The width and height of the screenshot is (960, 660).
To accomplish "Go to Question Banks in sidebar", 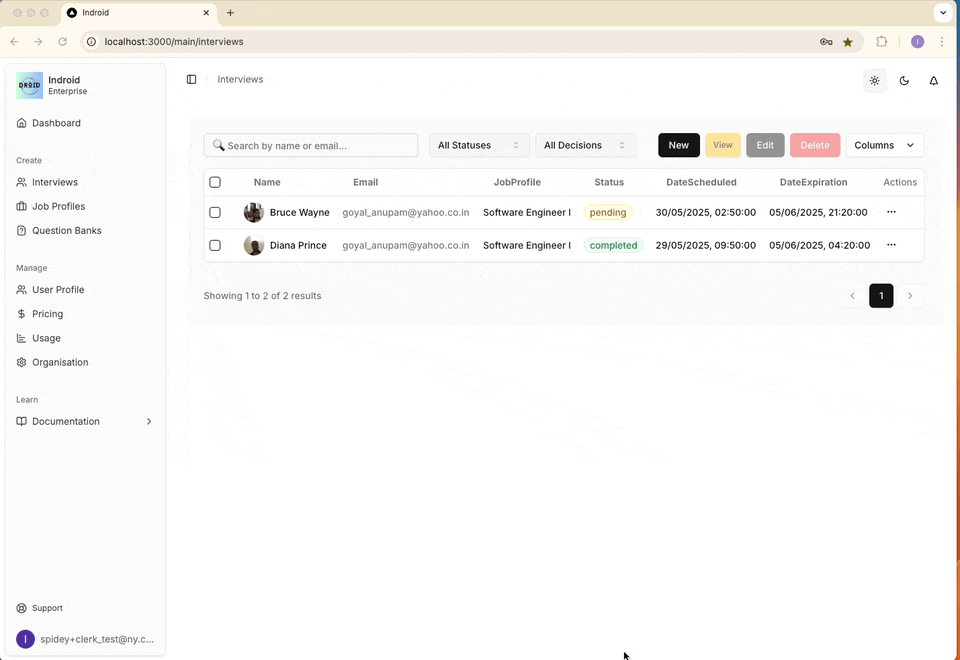I will coord(66,231).
